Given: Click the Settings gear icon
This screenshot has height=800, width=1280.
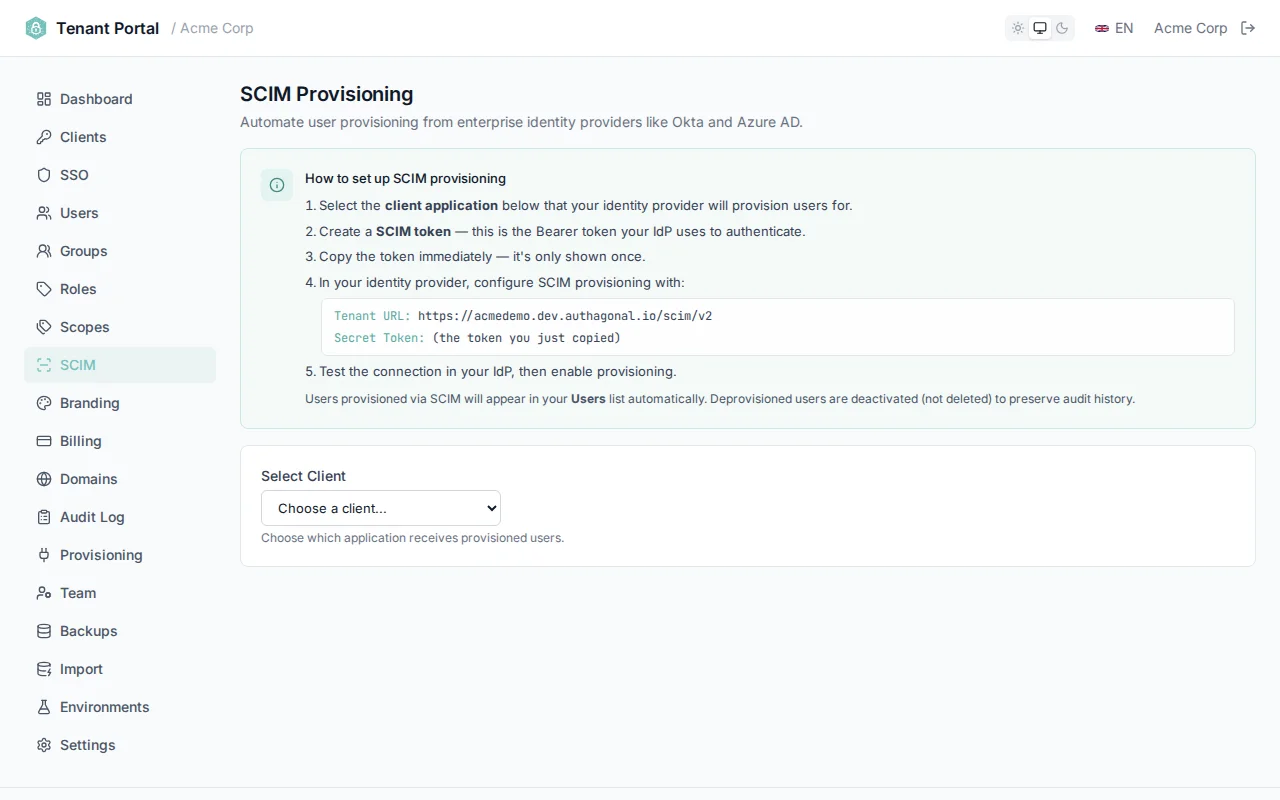Looking at the screenshot, I should (x=44, y=745).
